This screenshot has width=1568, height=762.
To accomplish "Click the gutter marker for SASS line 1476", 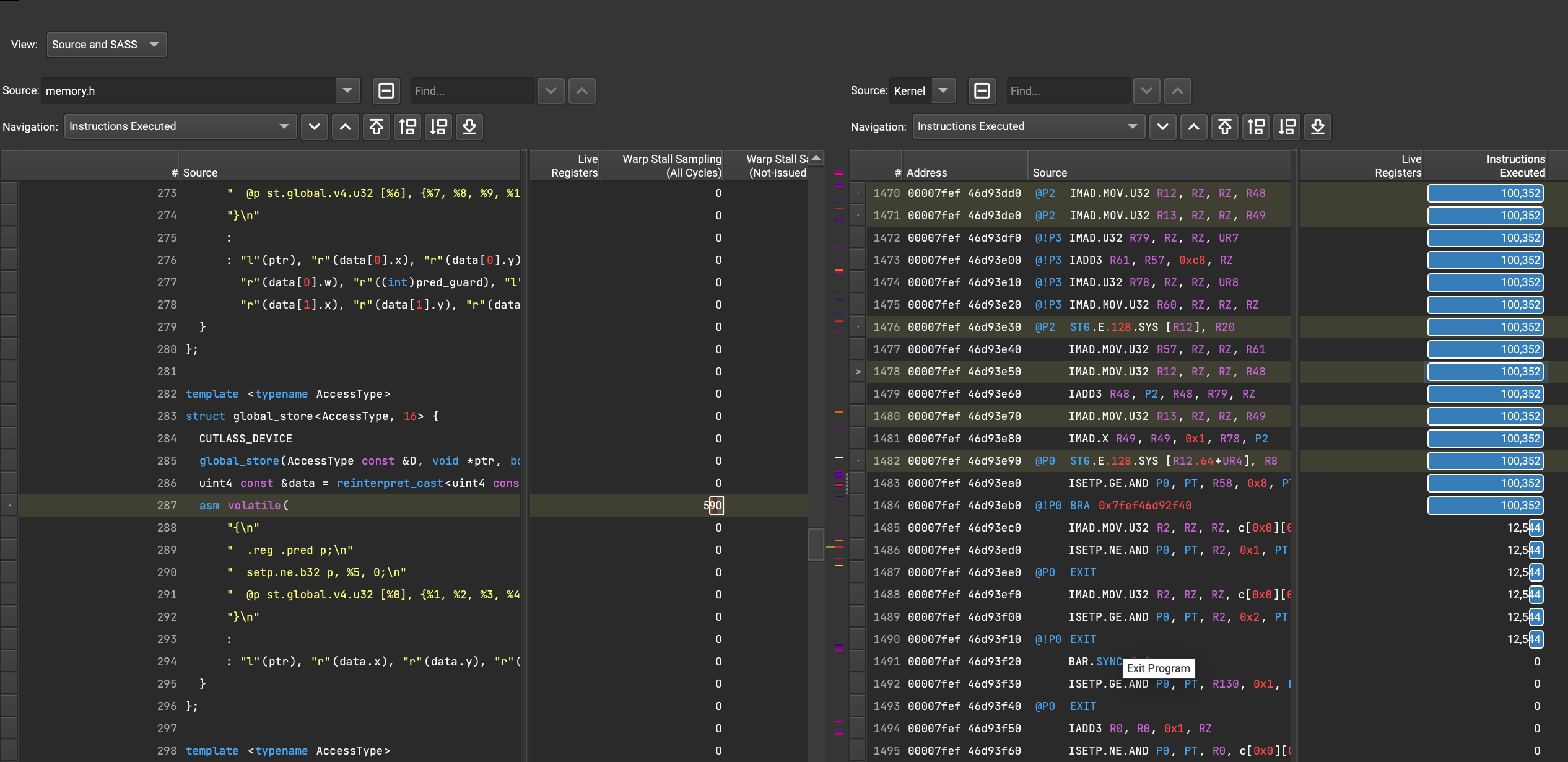I will click(x=858, y=327).
